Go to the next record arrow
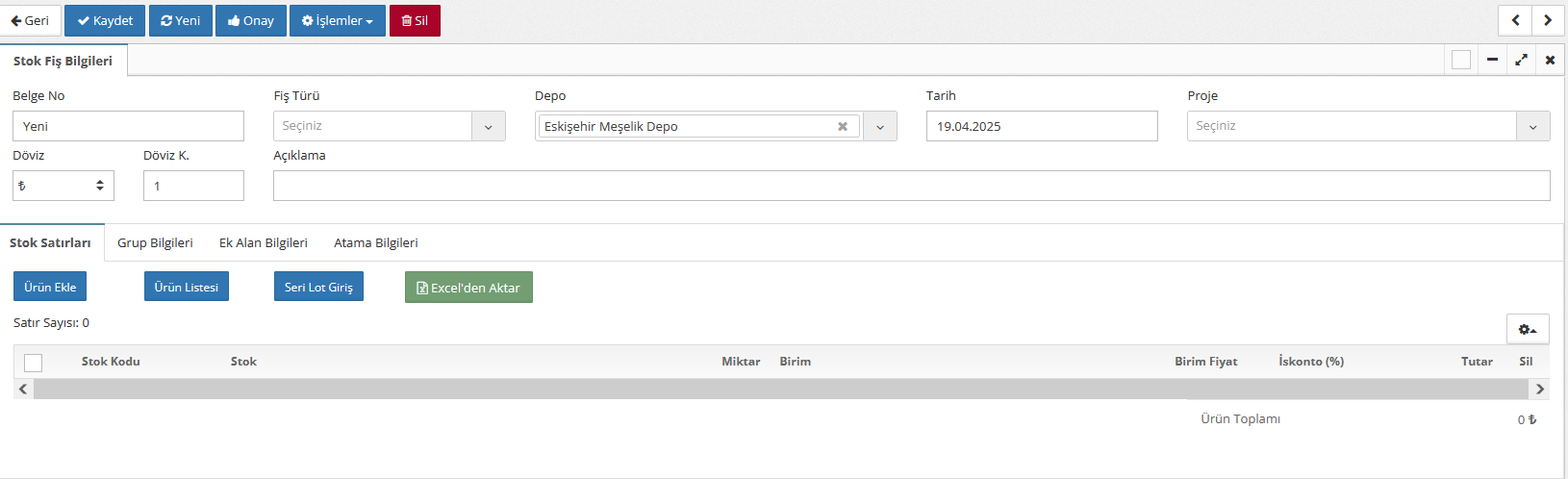This screenshot has height=479, width=1568. pos(1547,20)
